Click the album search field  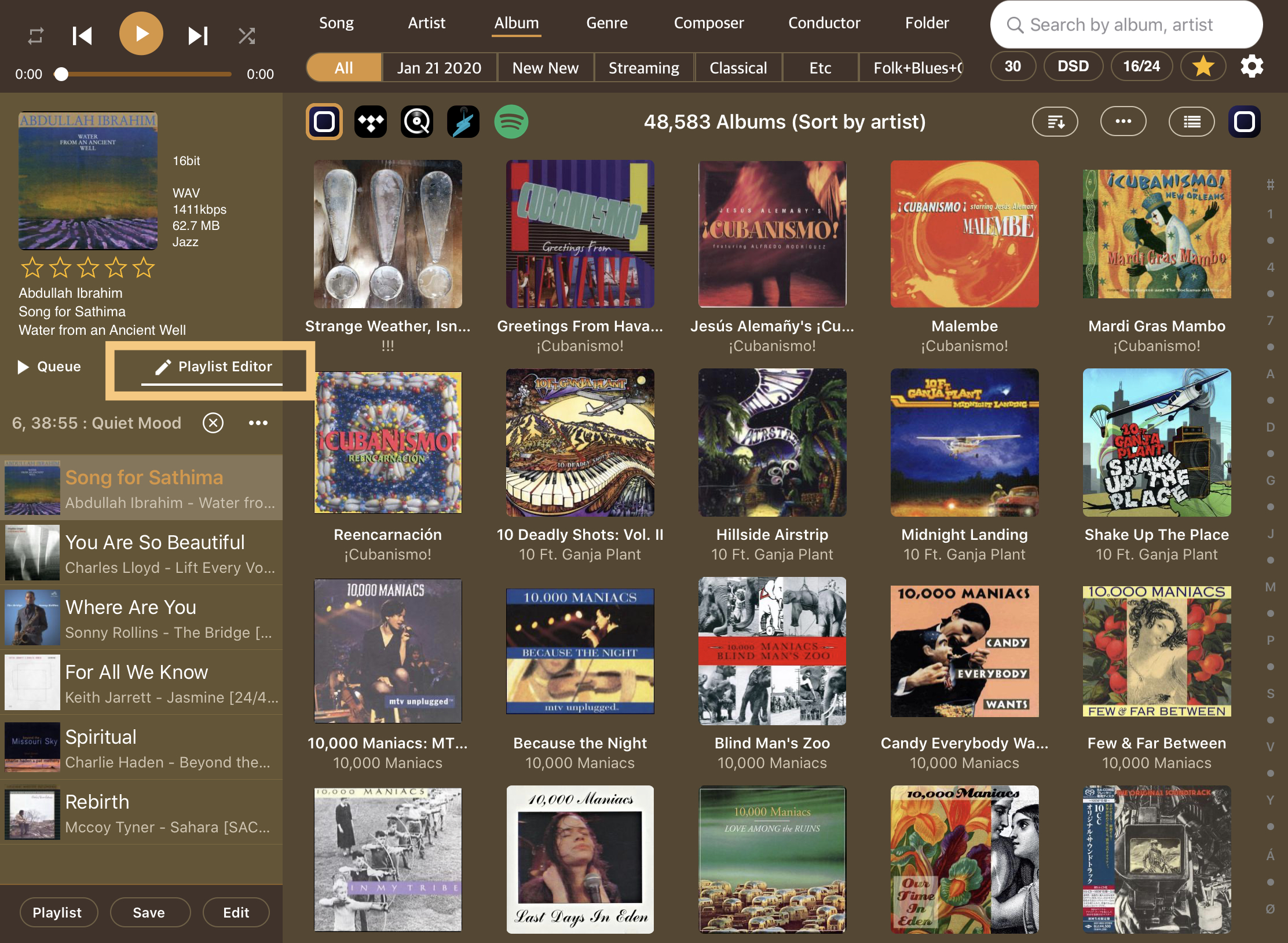(1126, 24)
